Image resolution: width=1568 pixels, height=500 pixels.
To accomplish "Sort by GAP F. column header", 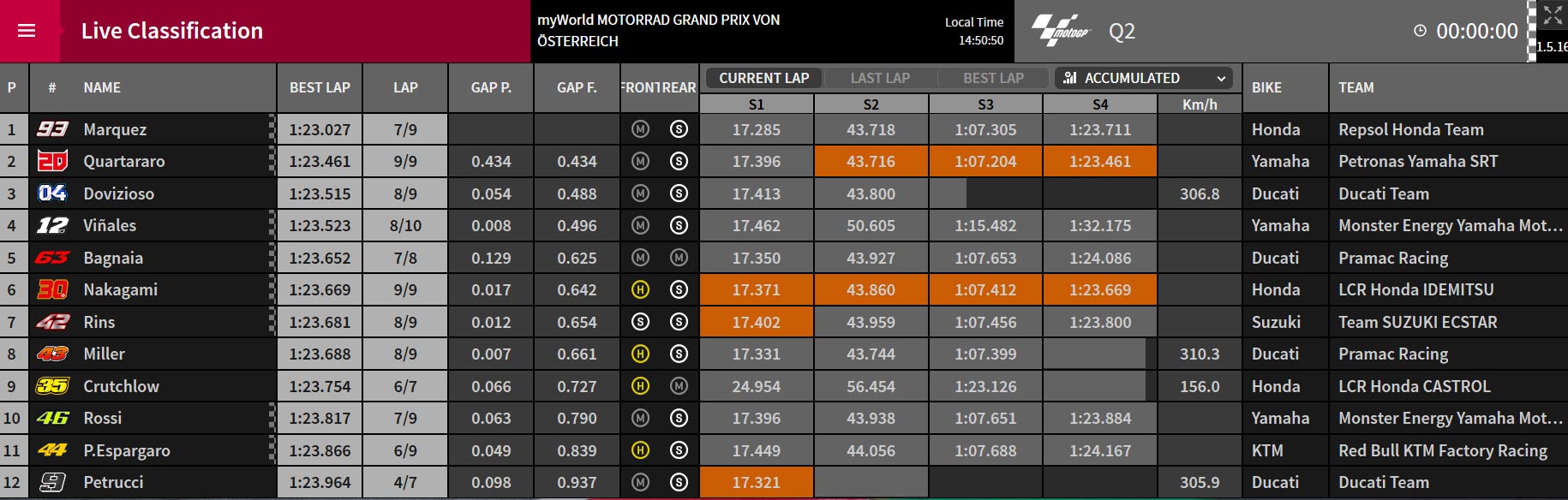I will 577,87.
